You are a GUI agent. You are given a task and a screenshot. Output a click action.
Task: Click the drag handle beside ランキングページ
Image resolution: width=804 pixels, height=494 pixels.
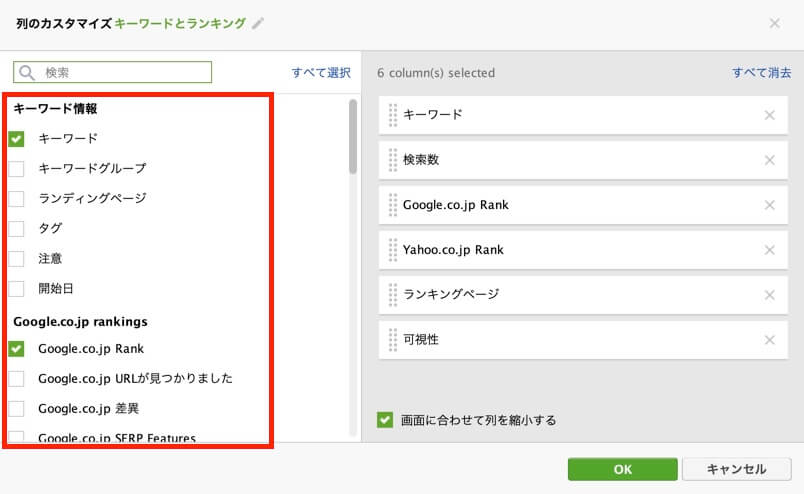[393, 295]
